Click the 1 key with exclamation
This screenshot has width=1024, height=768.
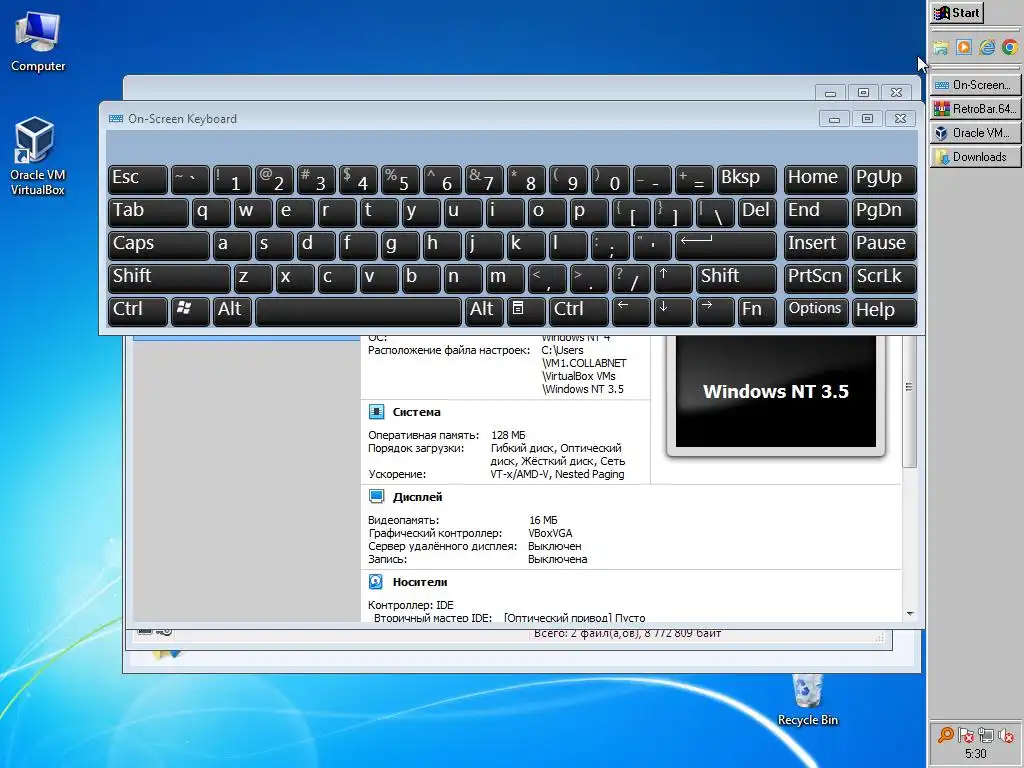click(232, 180)
